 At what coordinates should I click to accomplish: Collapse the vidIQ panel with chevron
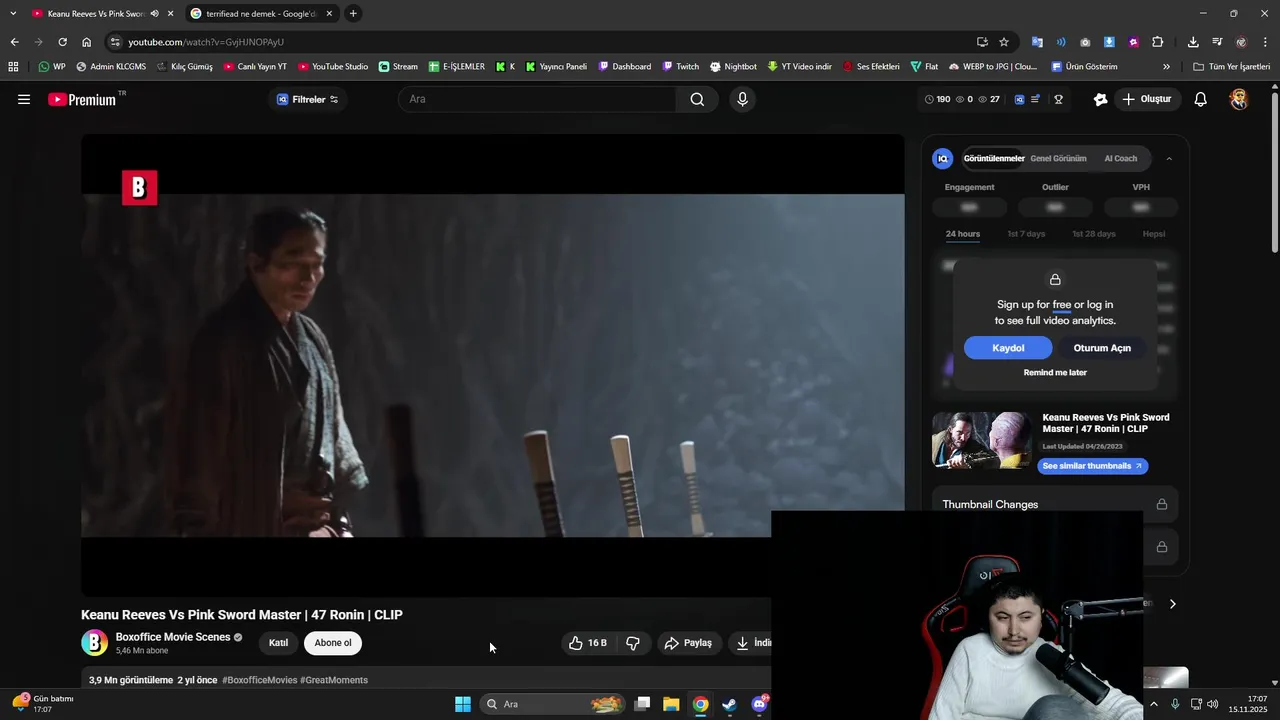point(1169,158)
